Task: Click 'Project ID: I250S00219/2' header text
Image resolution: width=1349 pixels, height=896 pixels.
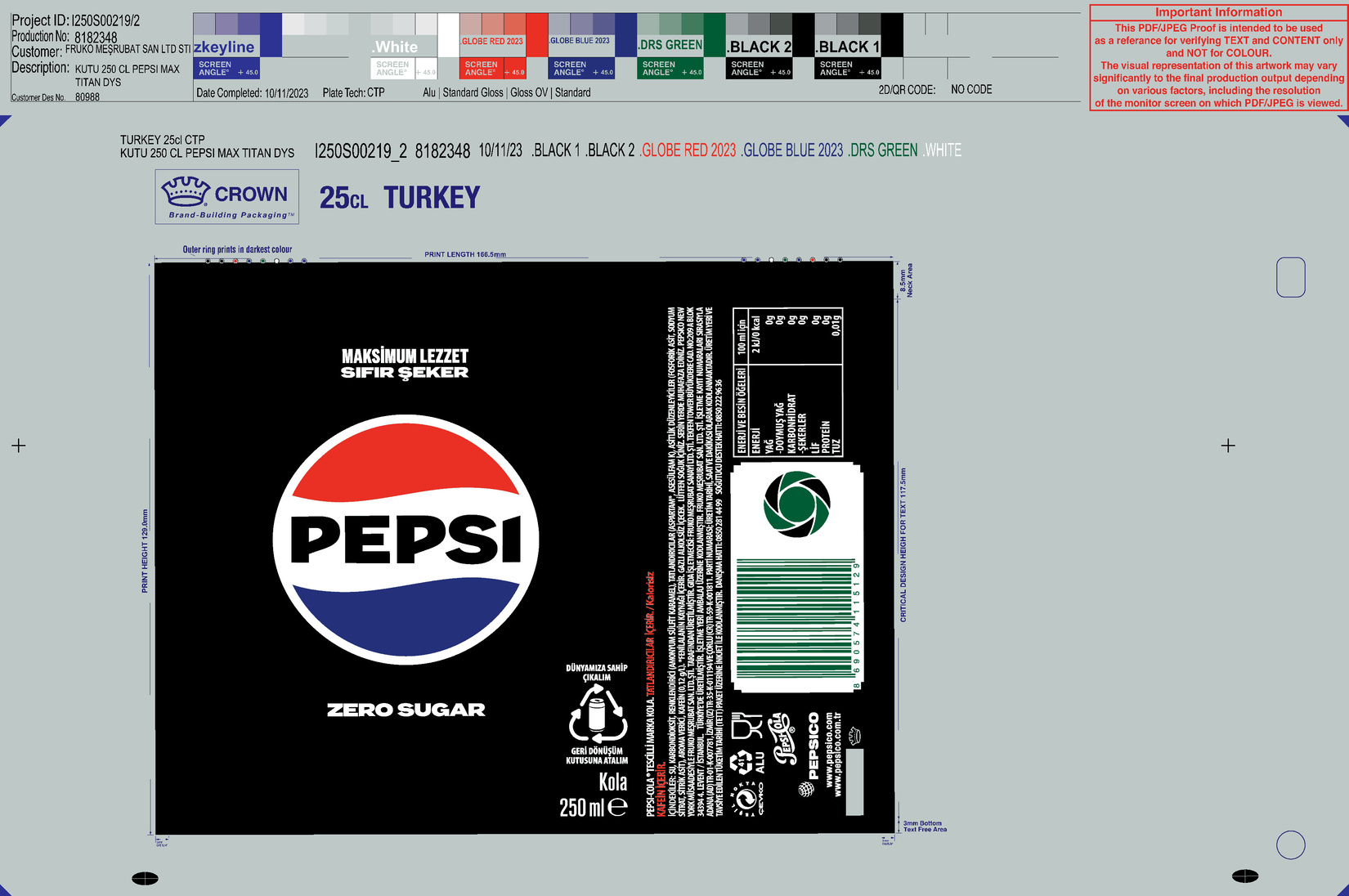Action: (75, 20)
